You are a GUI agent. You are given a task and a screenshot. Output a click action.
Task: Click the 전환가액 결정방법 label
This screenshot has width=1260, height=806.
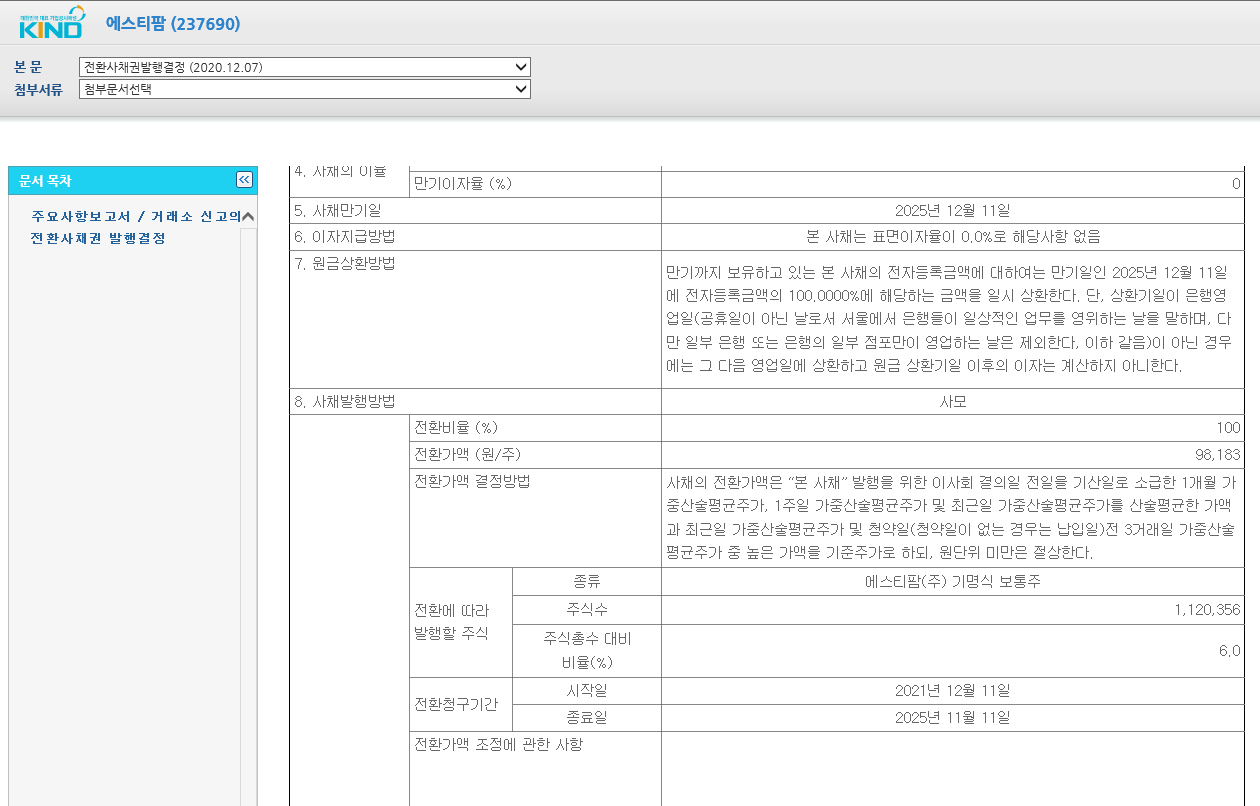point(471,481)
